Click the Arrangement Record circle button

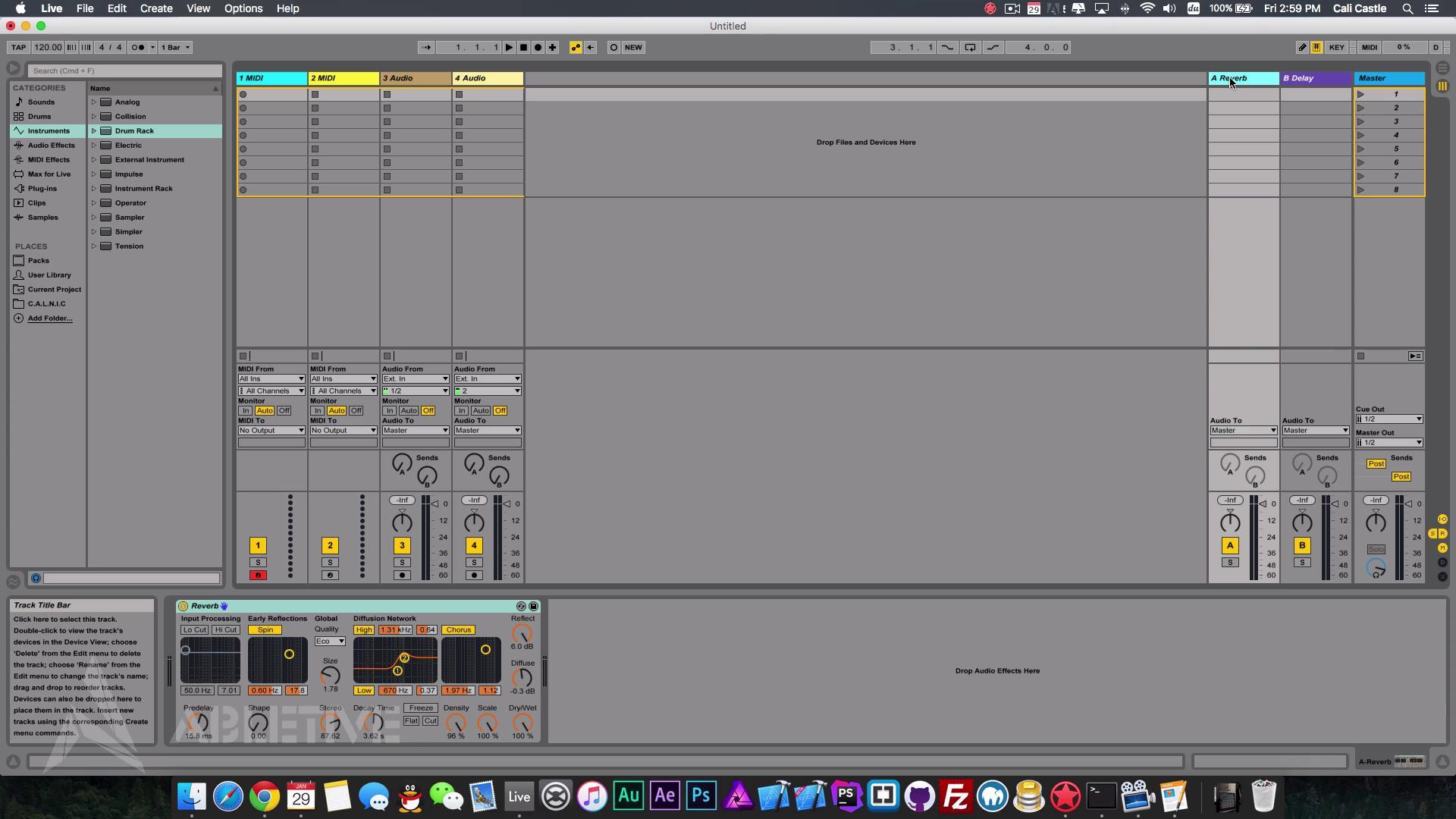pyautogui.click(x=538, y=47)
